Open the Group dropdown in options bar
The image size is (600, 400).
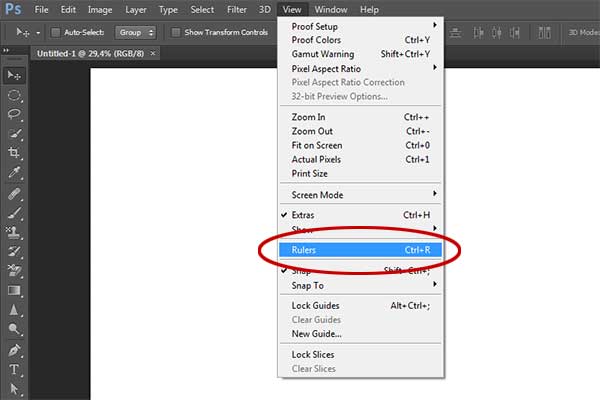pyautogui.click(x=135, y=33)
